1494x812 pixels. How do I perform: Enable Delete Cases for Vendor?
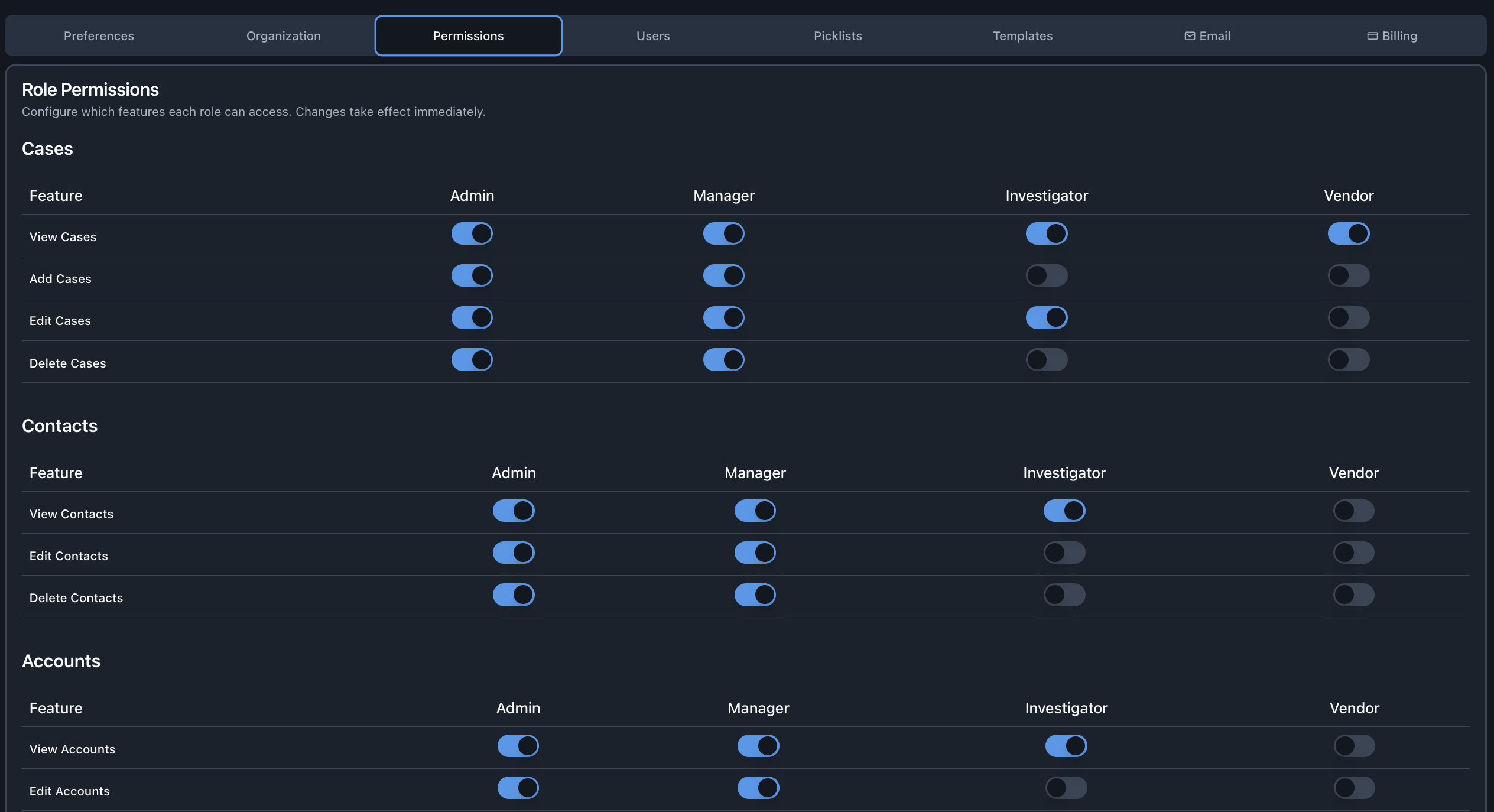coord(1348,359)
